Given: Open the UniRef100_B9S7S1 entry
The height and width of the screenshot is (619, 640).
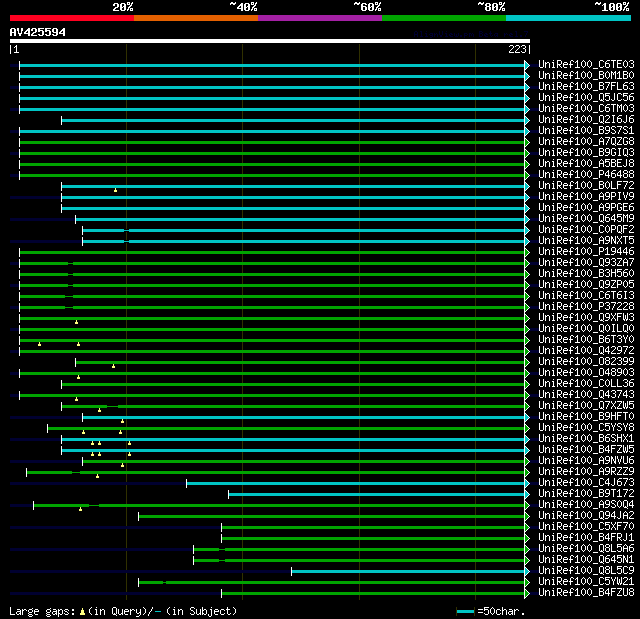Looking at the screenshot, I should [586, 131].
